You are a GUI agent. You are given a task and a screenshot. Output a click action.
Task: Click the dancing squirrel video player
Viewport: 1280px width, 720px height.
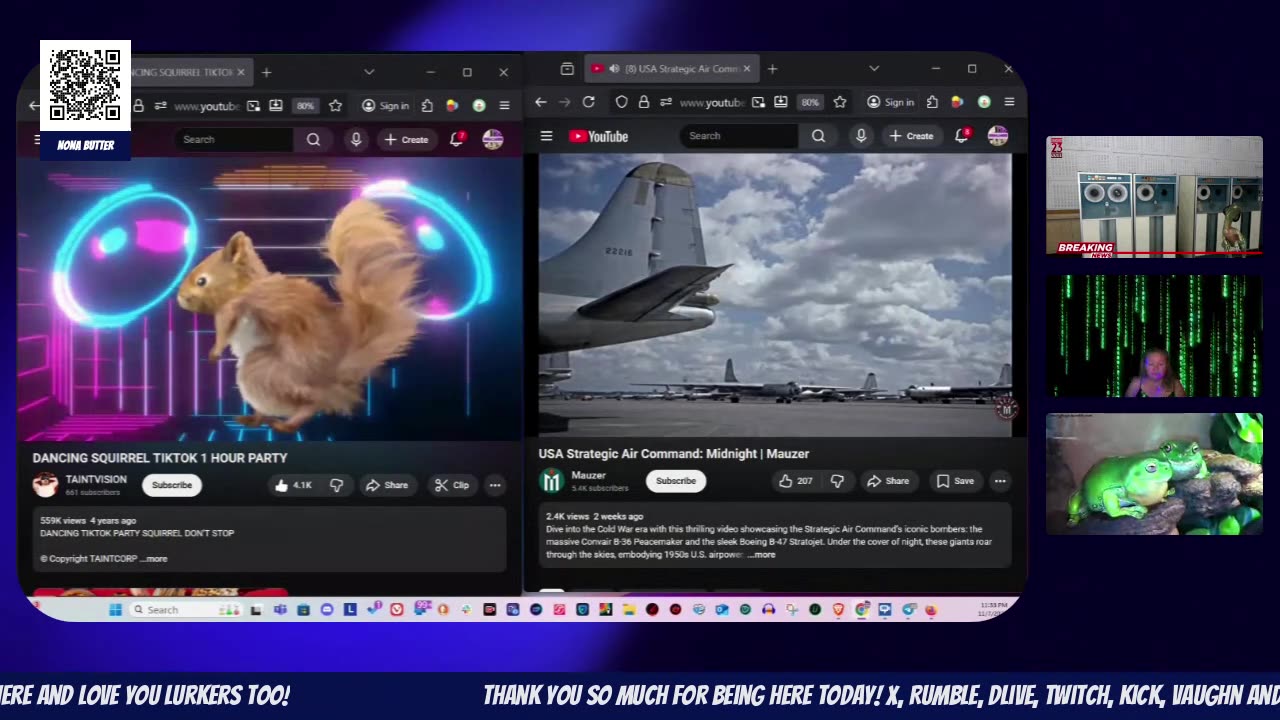[x=268, y=299]
